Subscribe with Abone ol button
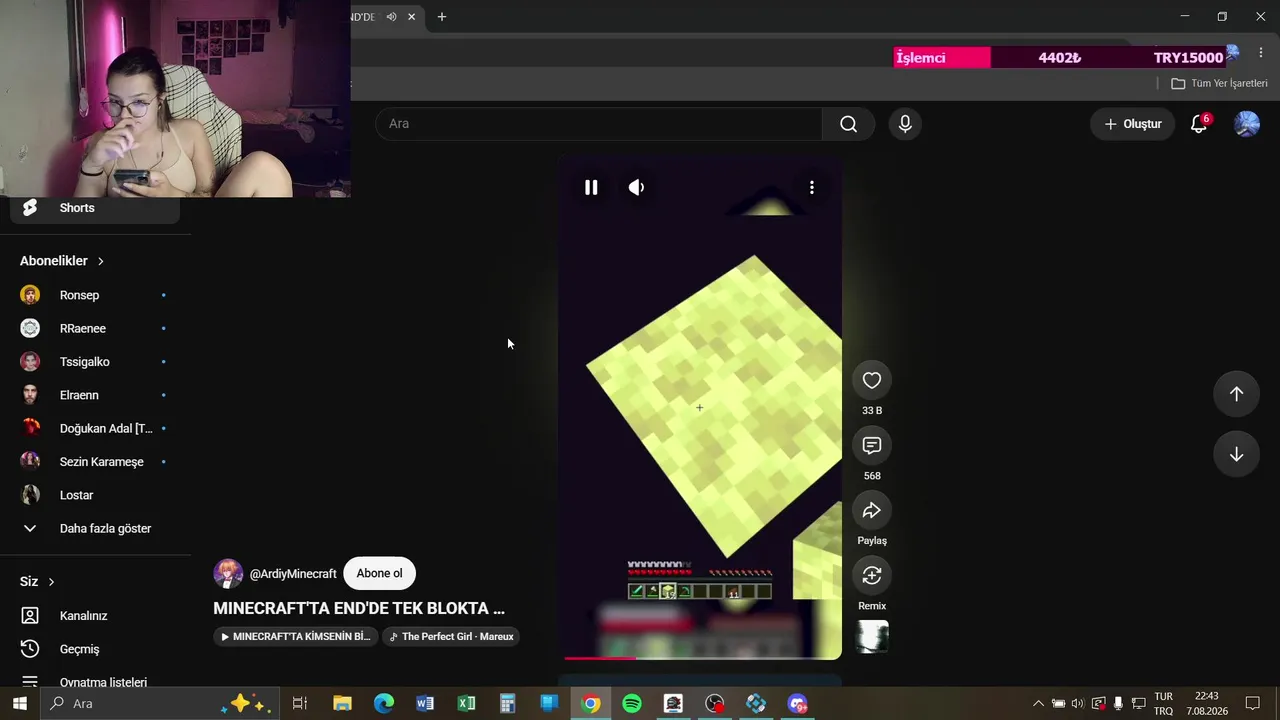The height and width of the screenshot is (720, 1280). (x=379, y=573)
